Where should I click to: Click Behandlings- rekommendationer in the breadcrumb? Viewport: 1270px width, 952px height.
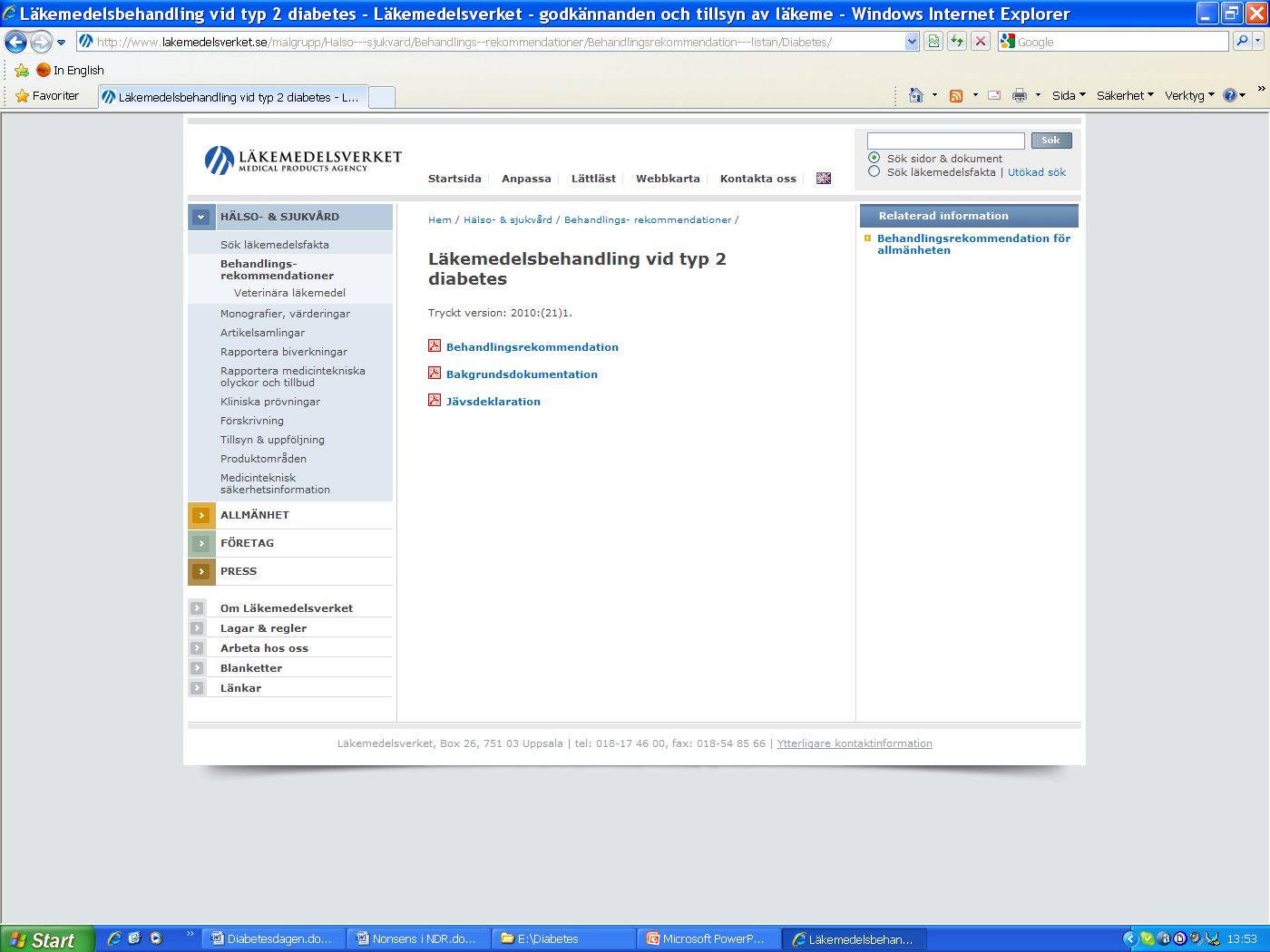[648, 219]
